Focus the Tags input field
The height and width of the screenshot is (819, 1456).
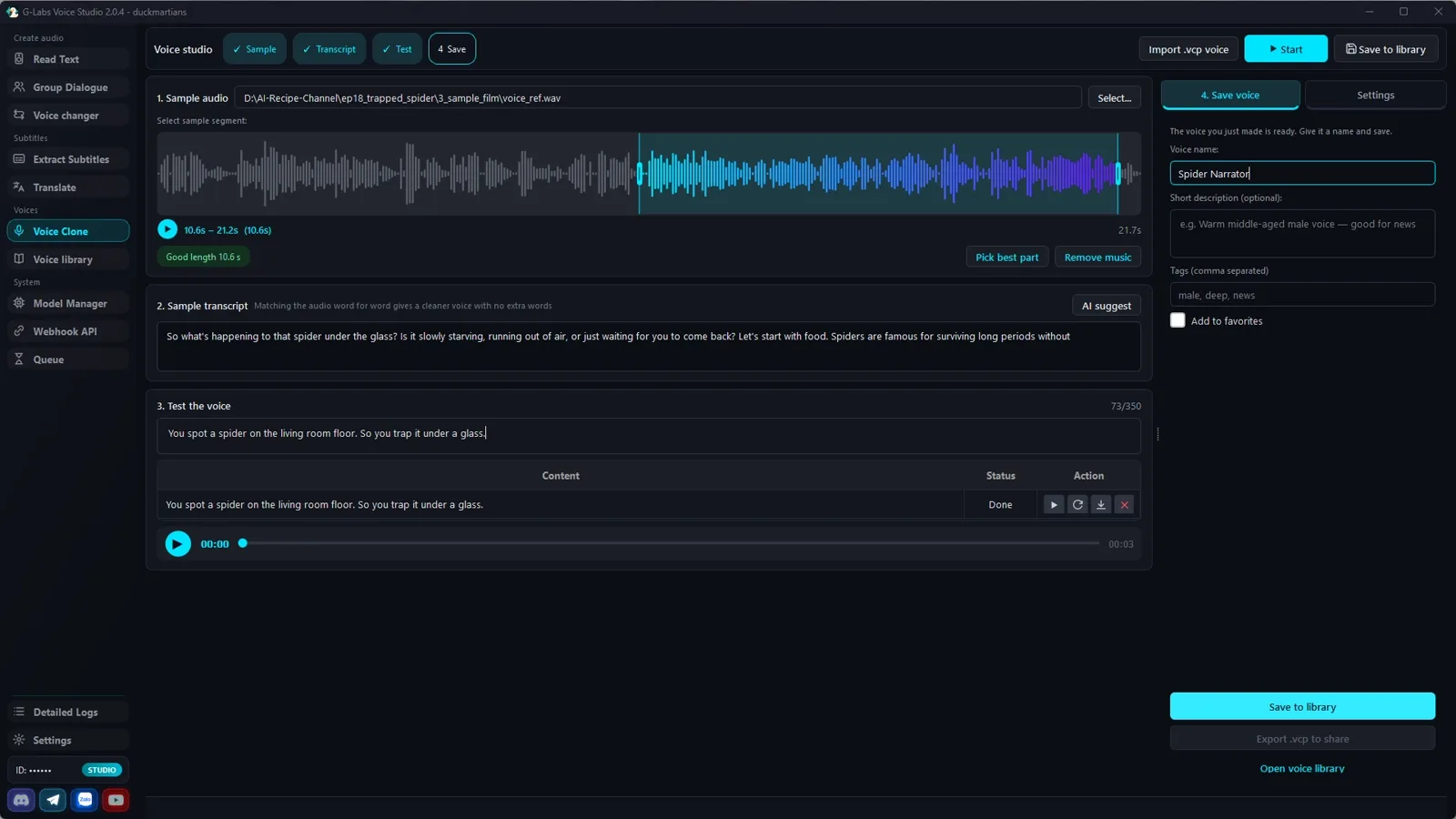(1302, 295)
